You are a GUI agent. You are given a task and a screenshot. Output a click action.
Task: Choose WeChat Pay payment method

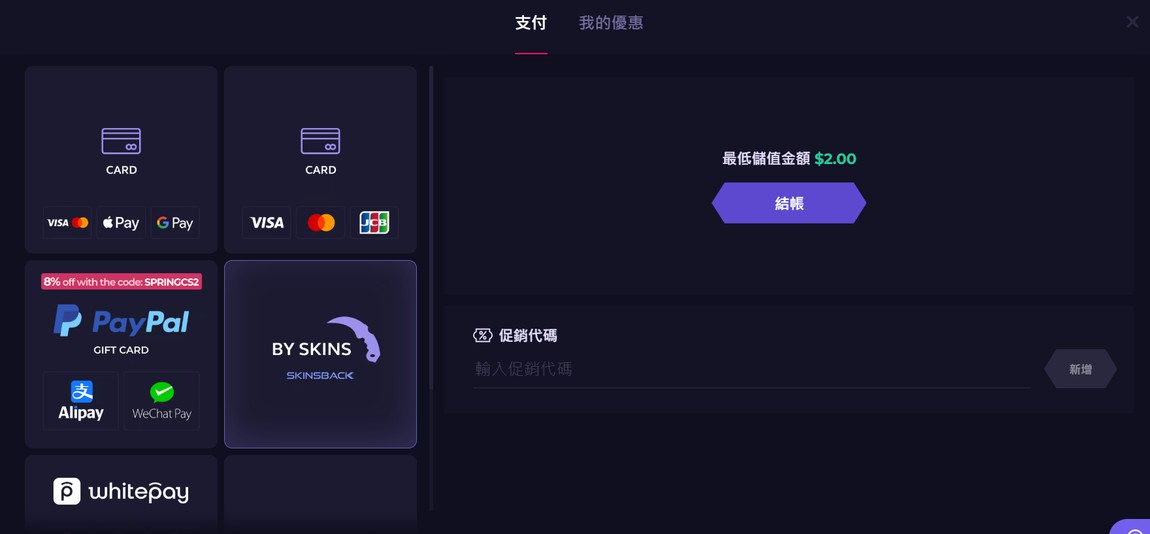161,400
